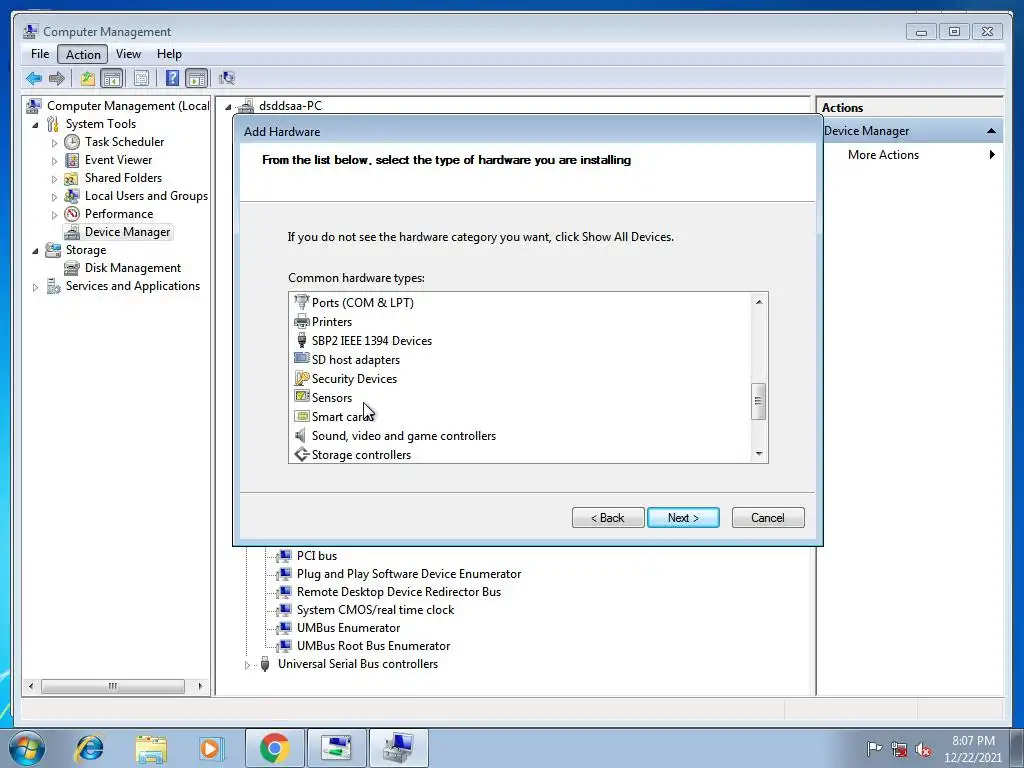
Task: Click console tree horizontal scroll left arrow
Action: coord(31,686)
